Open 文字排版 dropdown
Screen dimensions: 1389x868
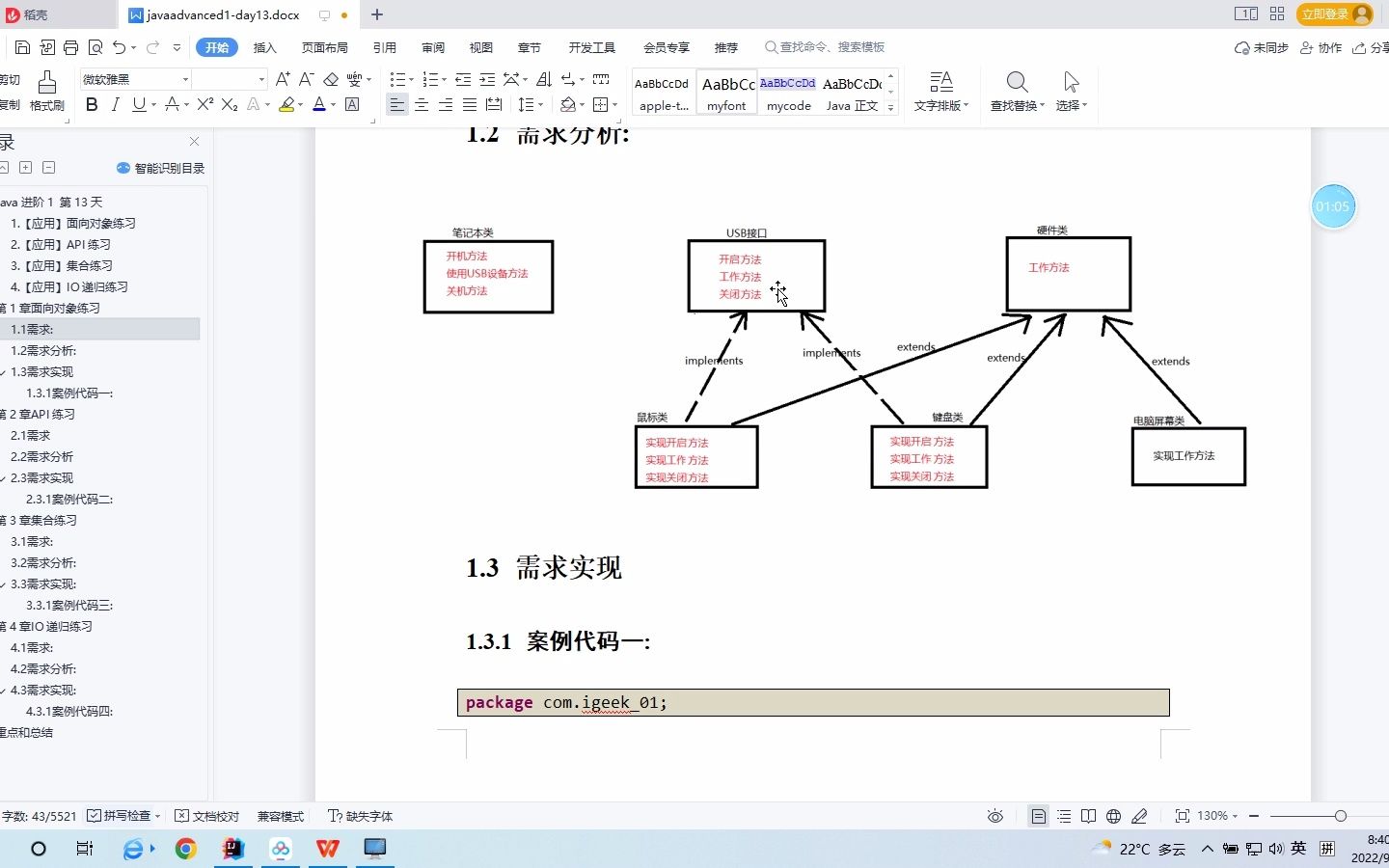[x=941, y=105]
